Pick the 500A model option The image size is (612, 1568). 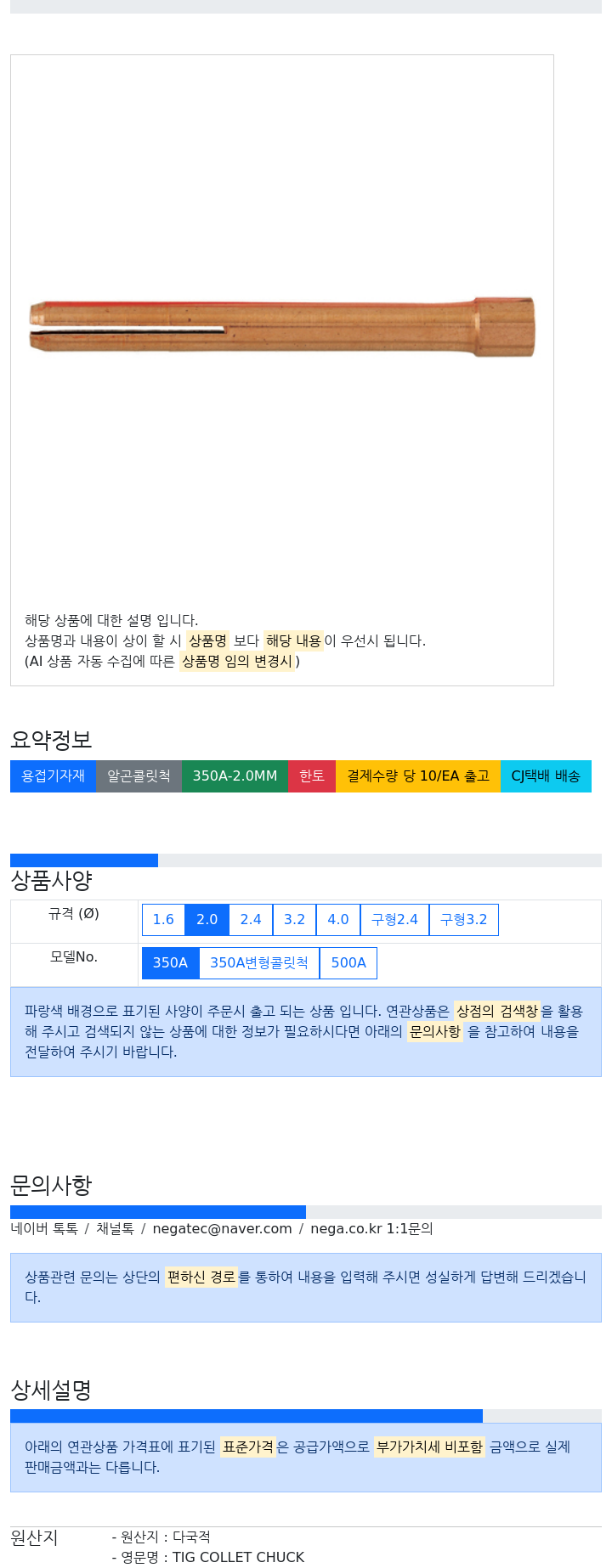coord(348,963)
